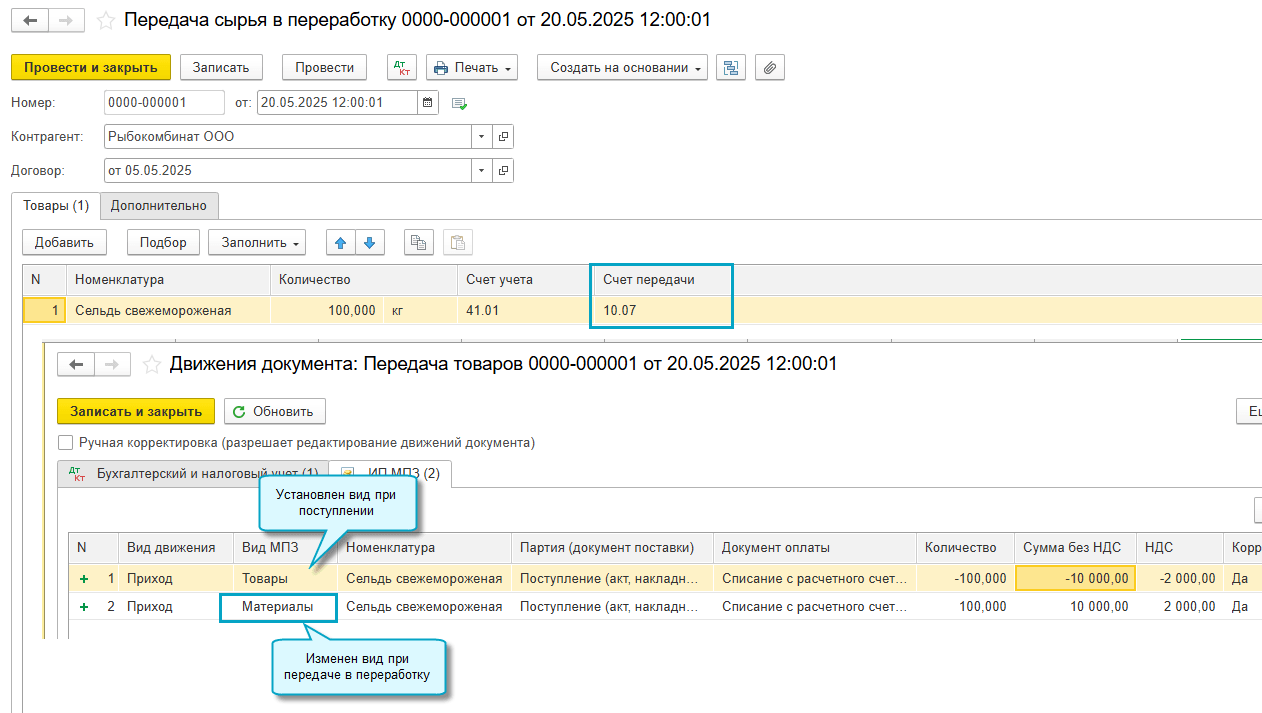Click Сумма без НДС column header

pos(1075,548)
